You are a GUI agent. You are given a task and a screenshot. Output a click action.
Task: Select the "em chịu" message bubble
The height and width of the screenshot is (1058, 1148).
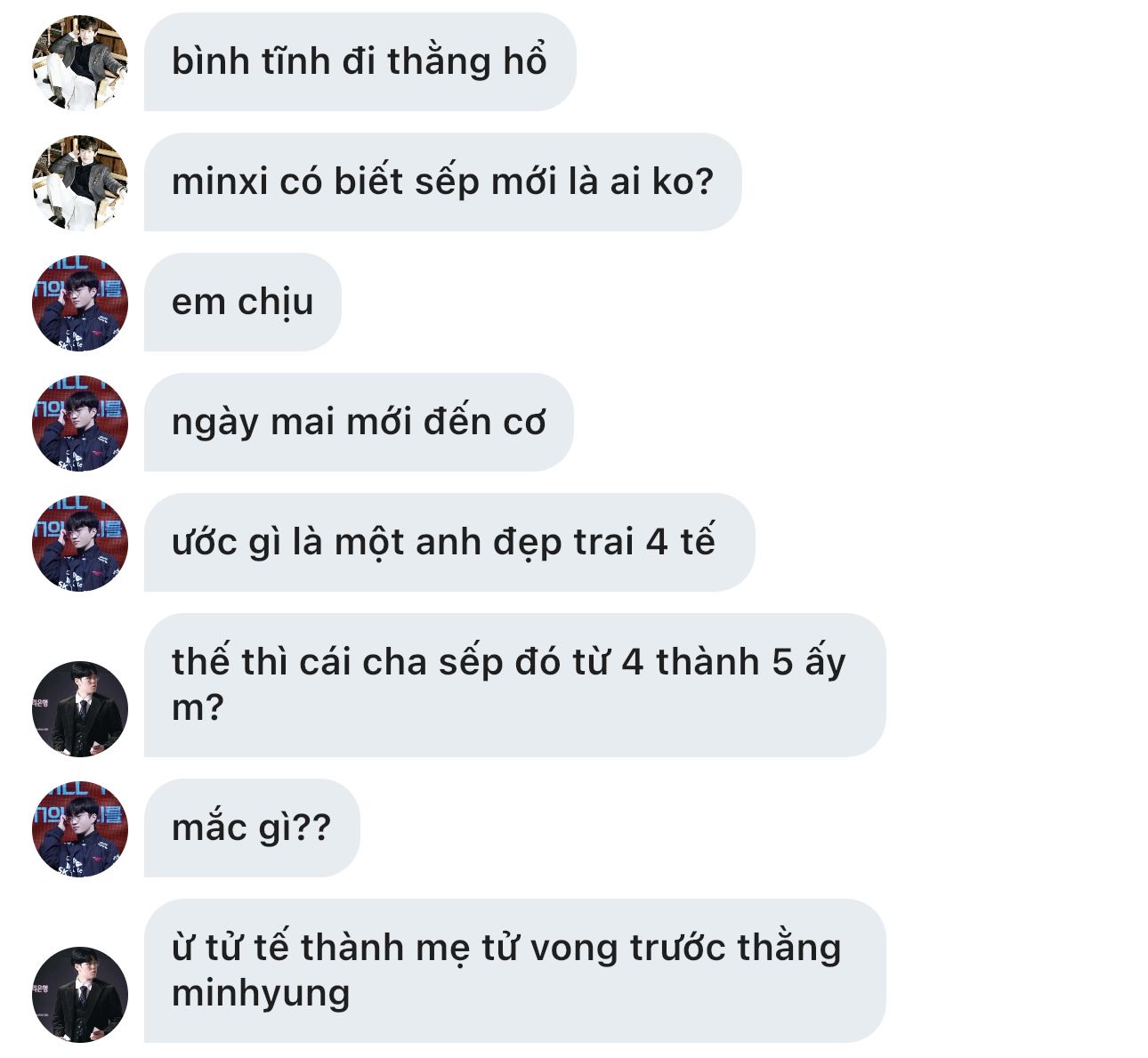(243, 303)
